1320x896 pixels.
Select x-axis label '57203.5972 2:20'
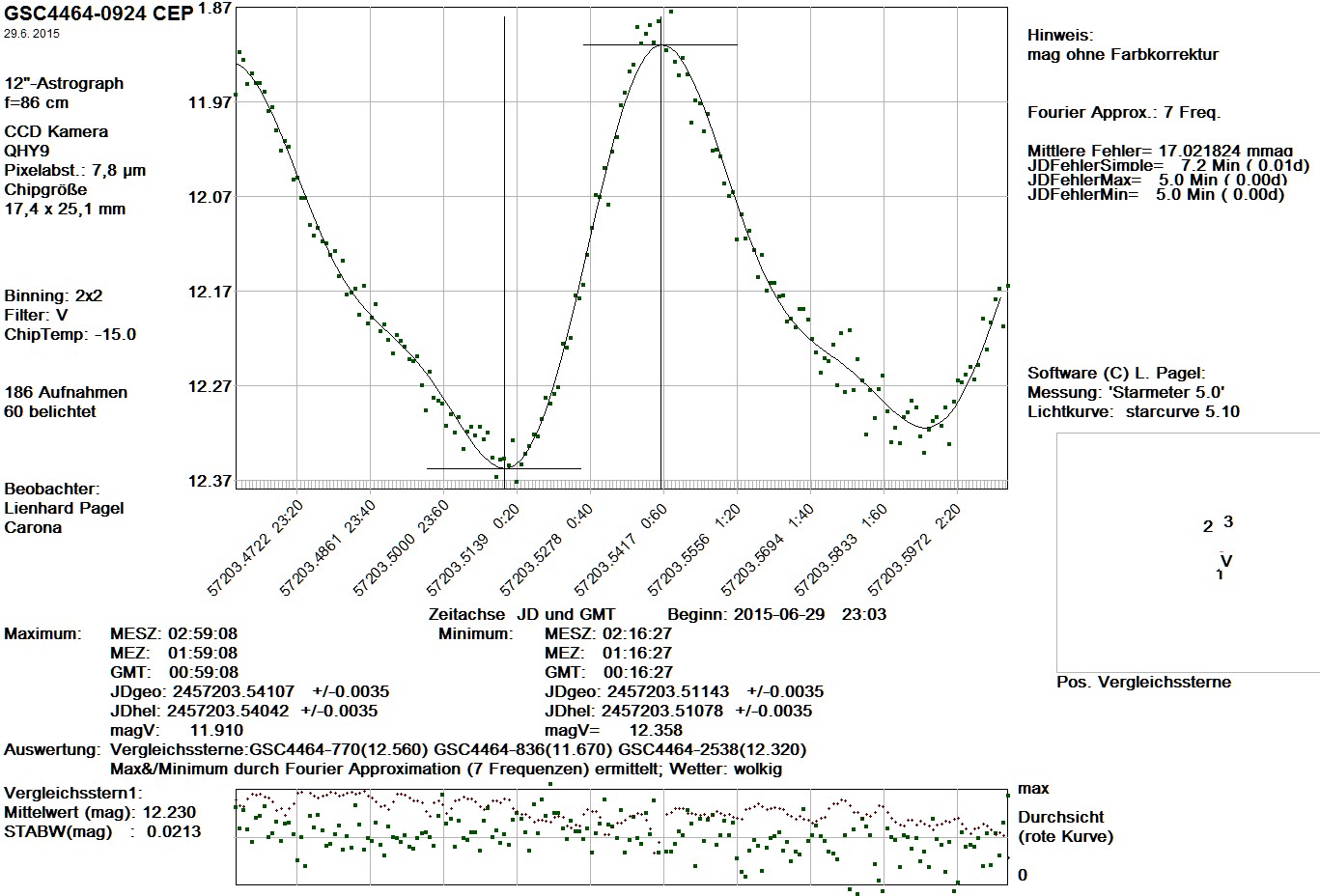(x=916, y=547)
